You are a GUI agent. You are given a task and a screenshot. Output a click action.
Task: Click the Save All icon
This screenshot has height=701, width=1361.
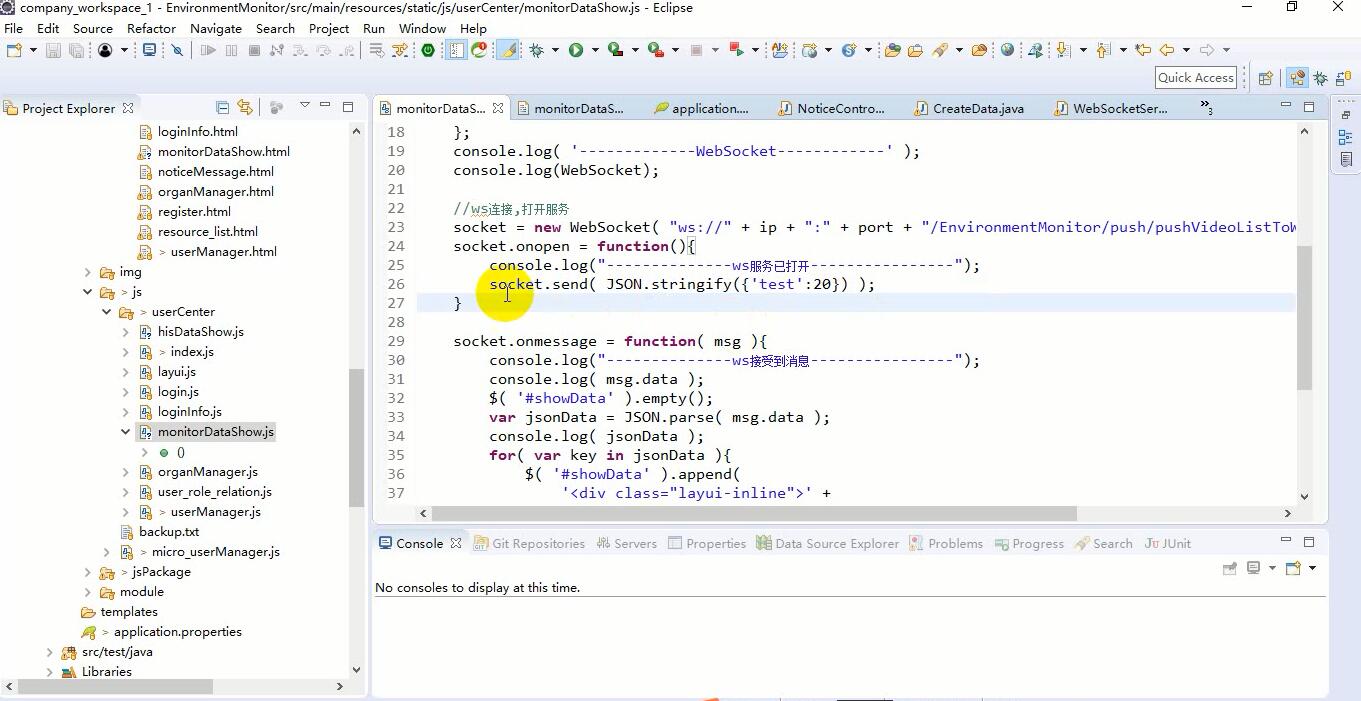click(76, 50)
